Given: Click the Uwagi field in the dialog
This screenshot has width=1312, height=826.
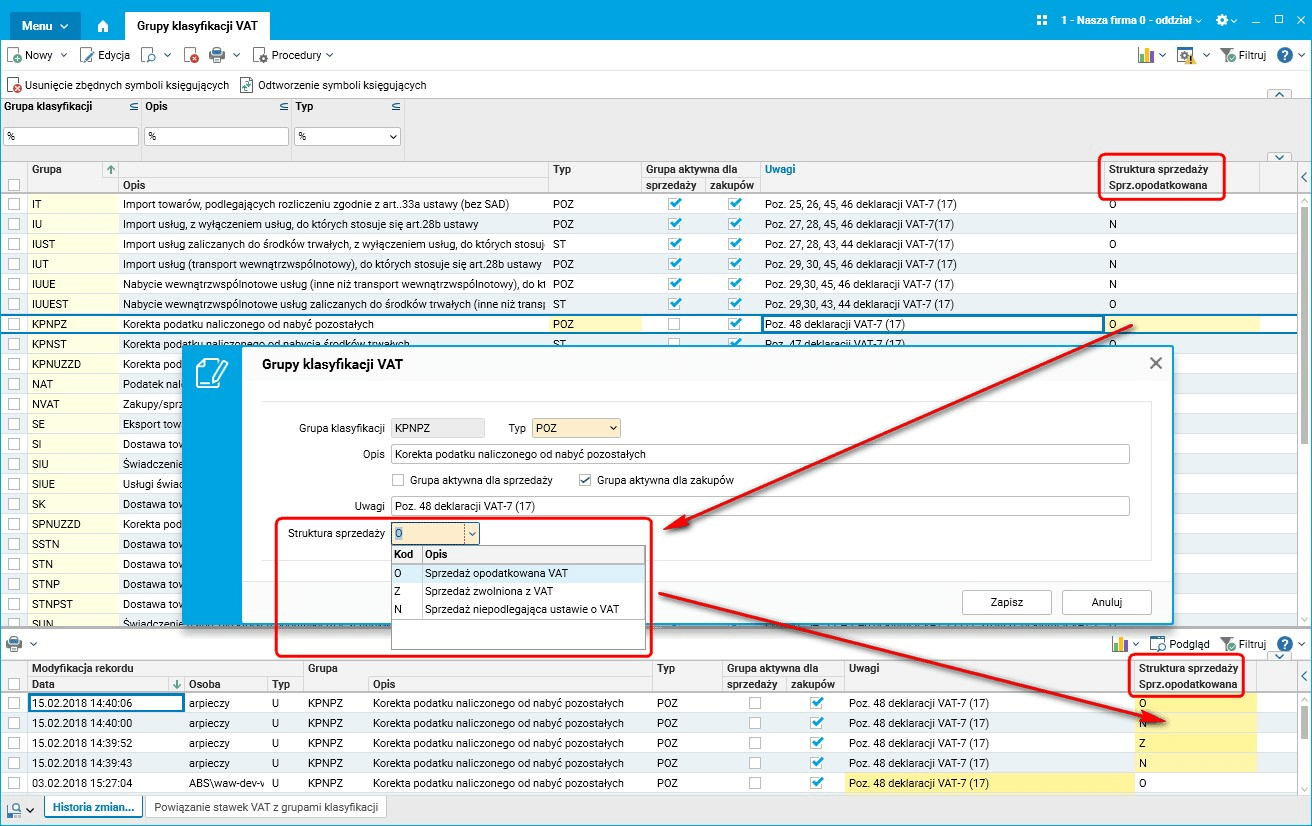Looking at the screenshot, I should click(x=760, y=507).
